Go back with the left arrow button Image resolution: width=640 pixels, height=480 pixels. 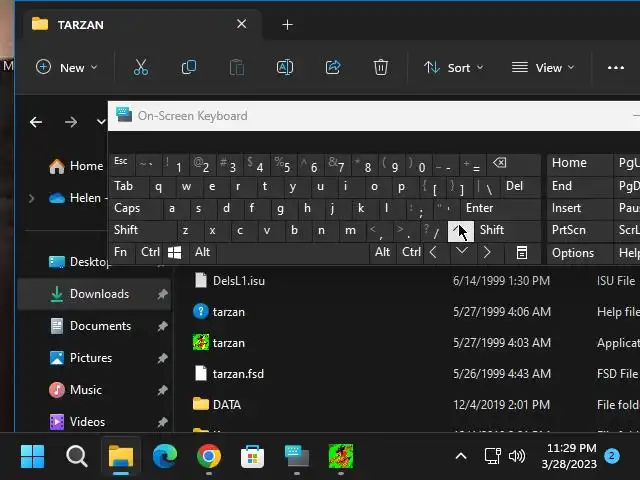[x=36, y=122]
